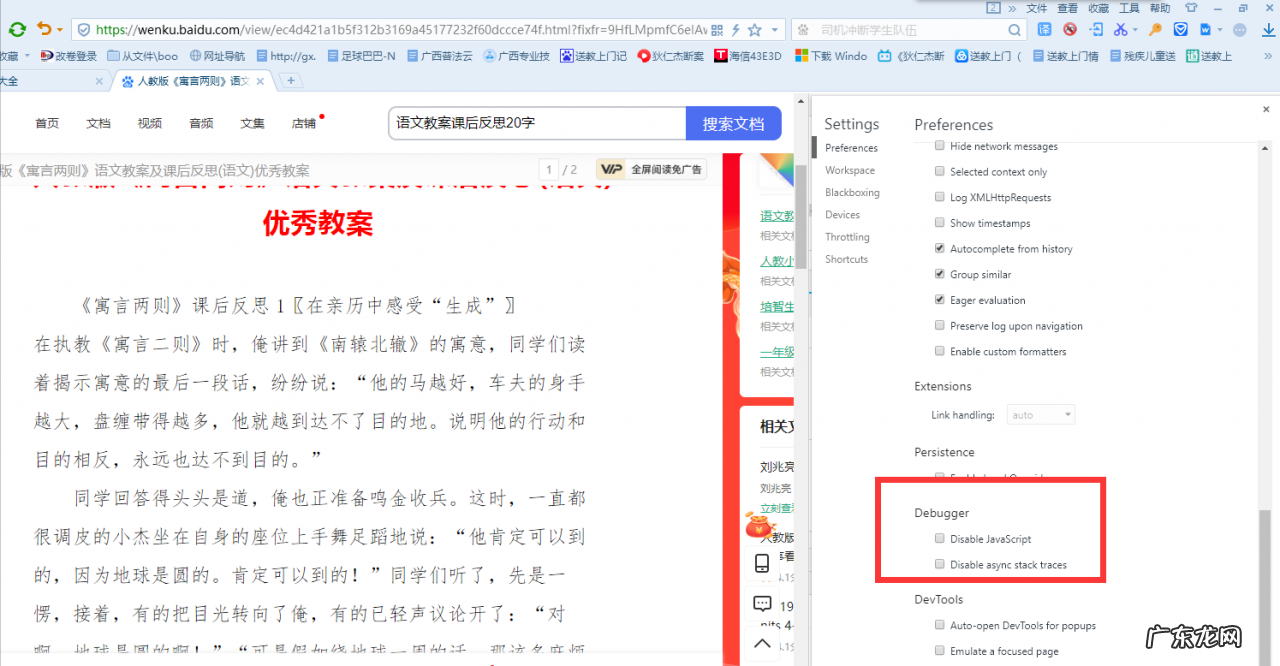Screen dimensions: 1280x666
Task: Open the key-shaped password manager icon
Action: (x=1154, y=29)
